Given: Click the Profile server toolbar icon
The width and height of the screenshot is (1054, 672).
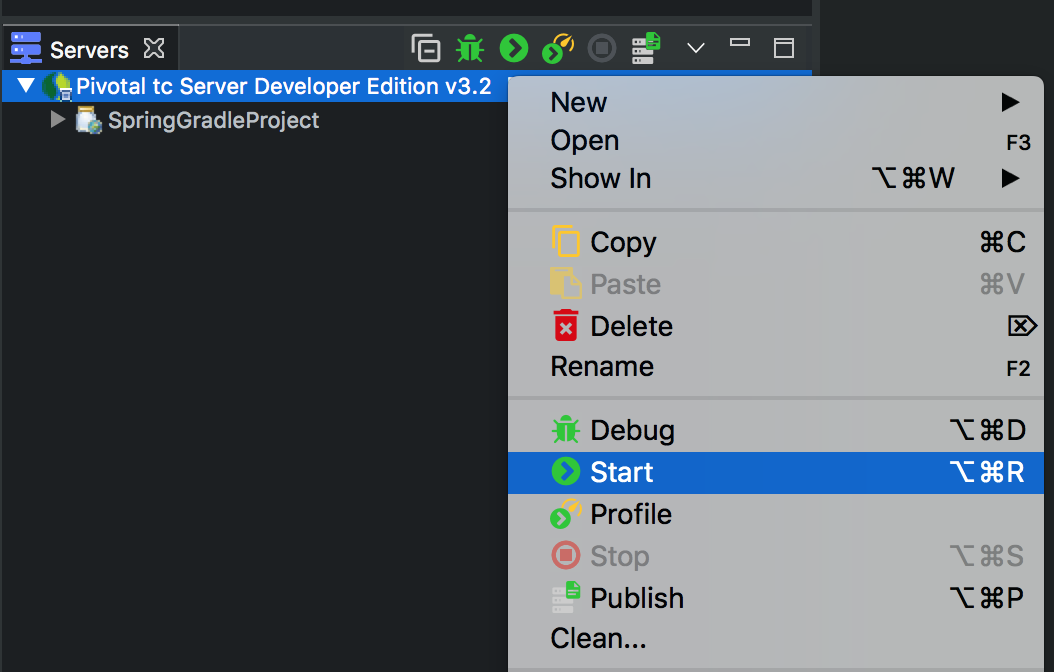Looking at the screenshot, I should [558, 48].
